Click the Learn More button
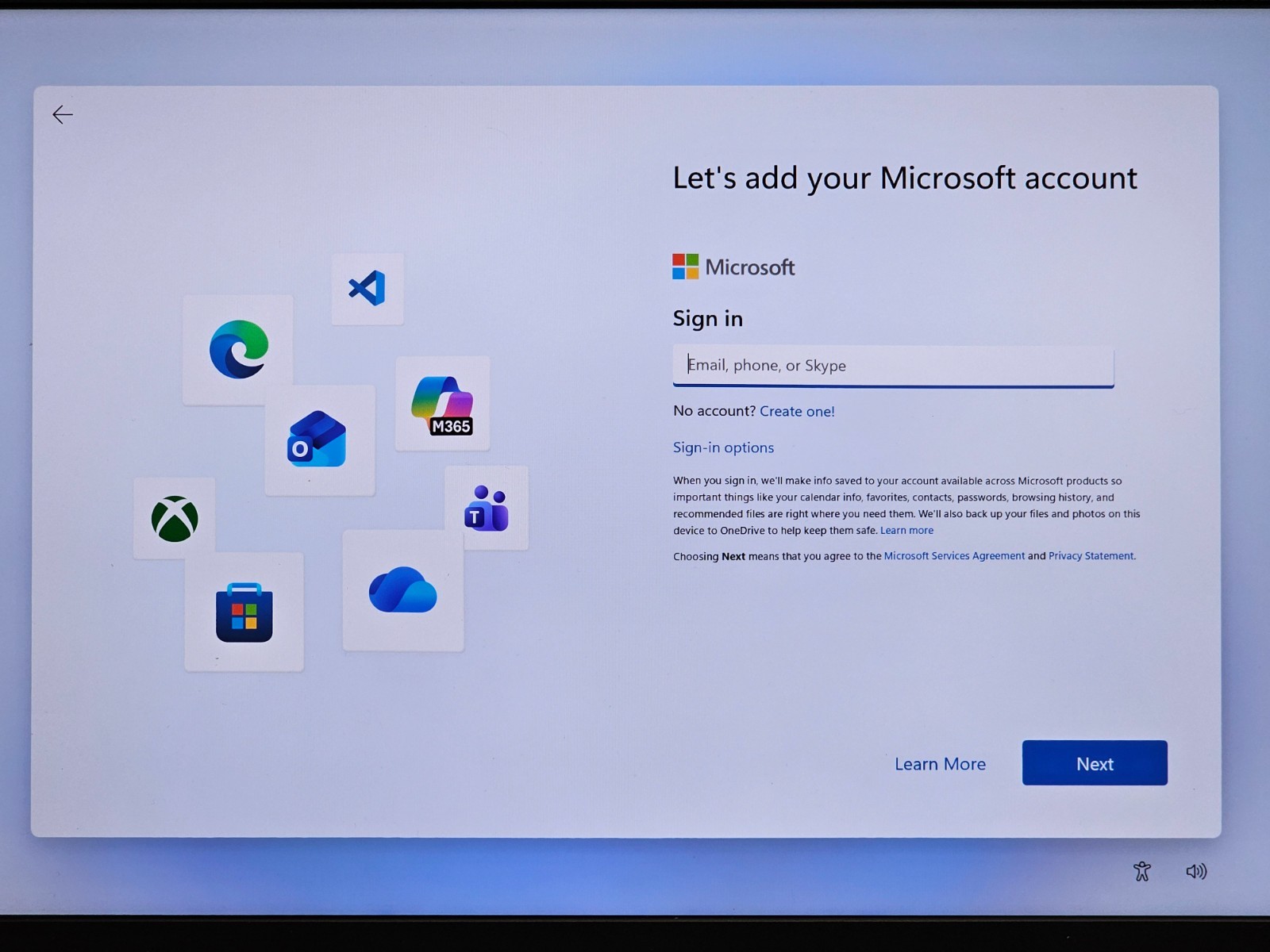1270x952 pixels. point(940,764)
